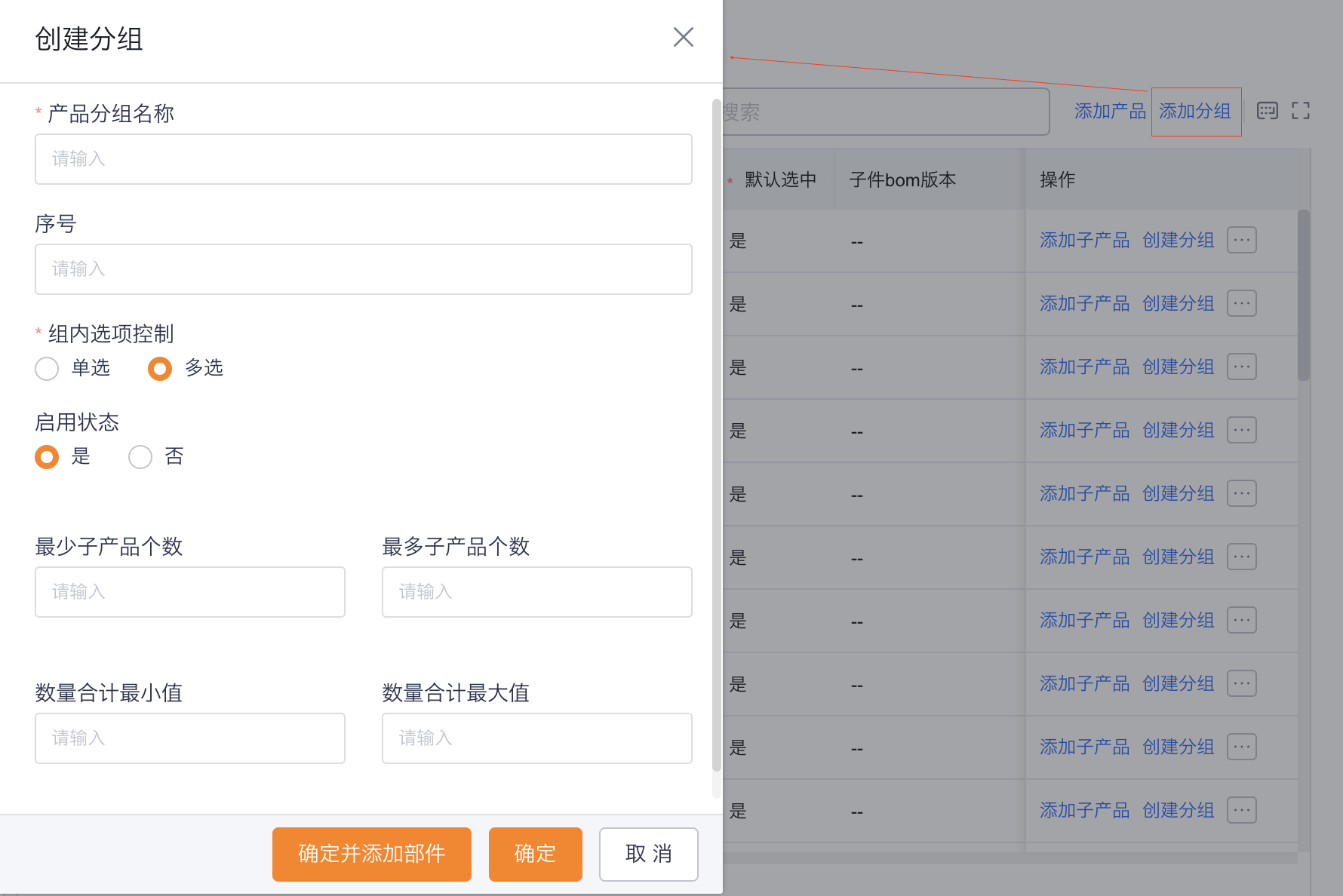
Task: Click 添加子产品 in the ninth table row
Action: tap(1084, 747)
